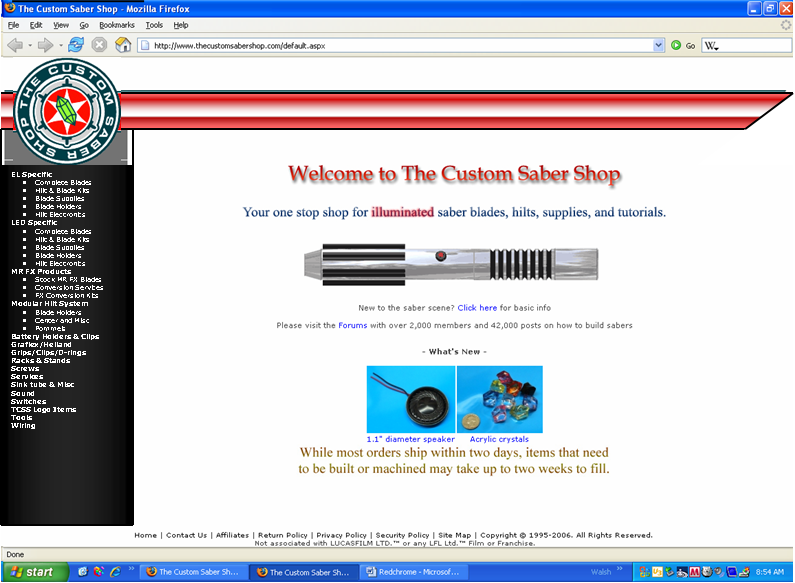Reload the page with the refresh icon
The height and width of the screenshot is (583, 795).
[76, 45]
